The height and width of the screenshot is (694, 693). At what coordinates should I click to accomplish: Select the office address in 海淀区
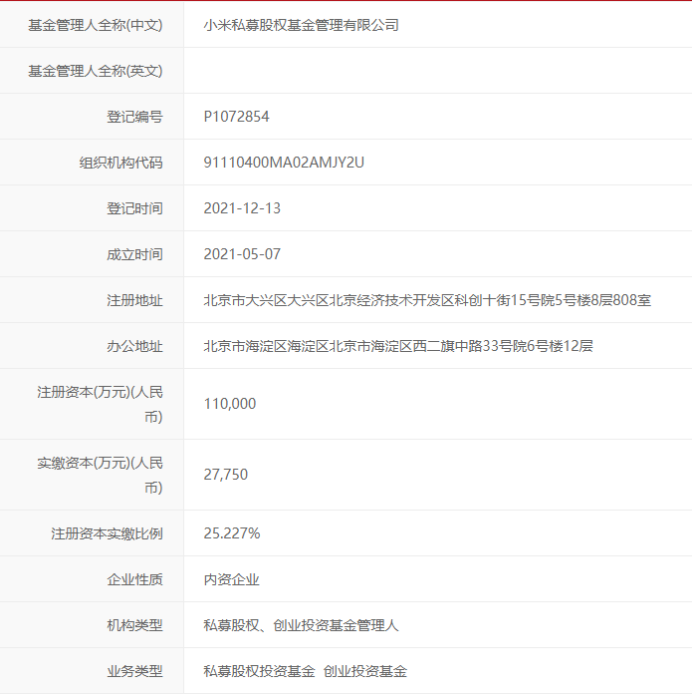398,346
